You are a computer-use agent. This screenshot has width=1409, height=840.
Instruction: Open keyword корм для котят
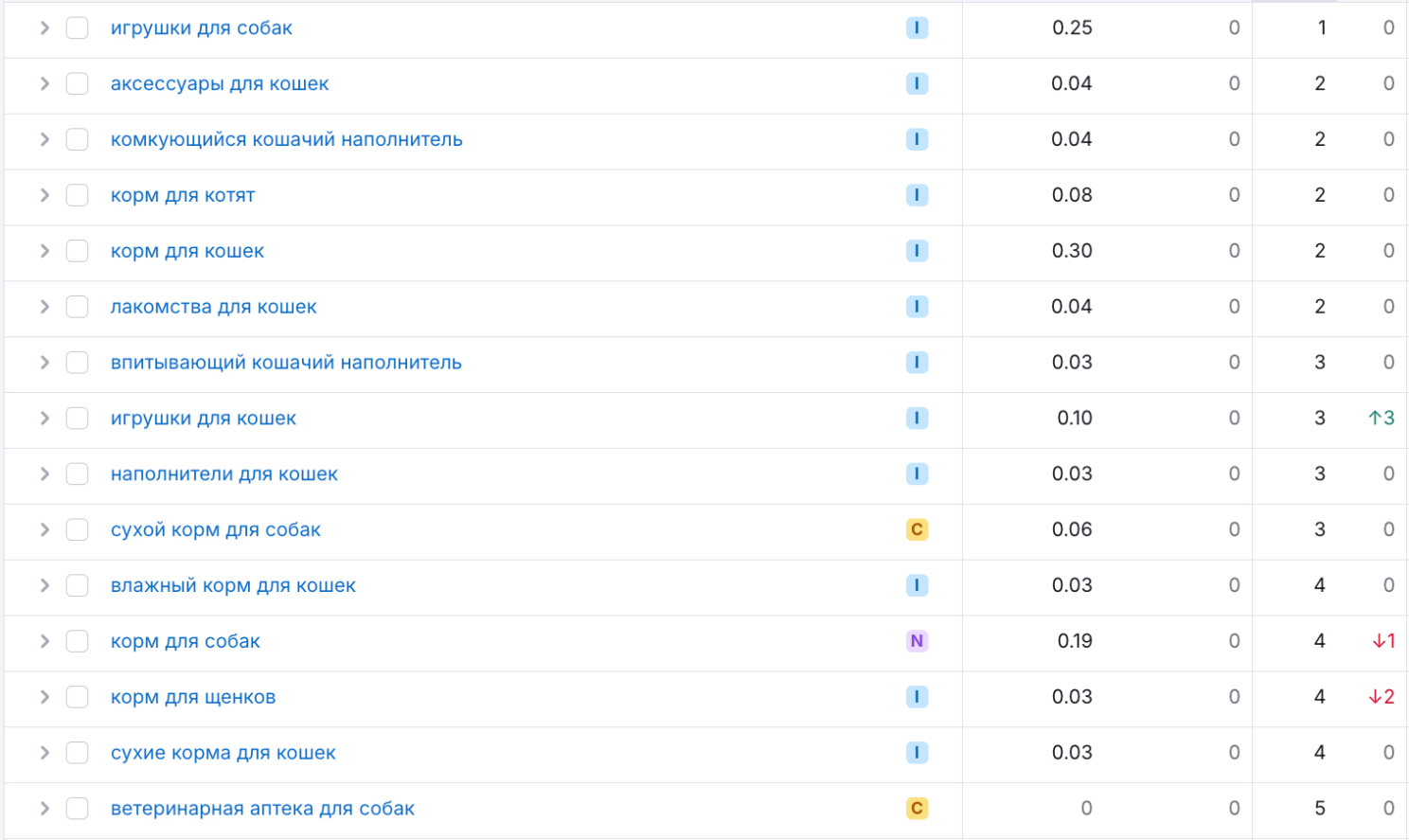click(183, 196)
